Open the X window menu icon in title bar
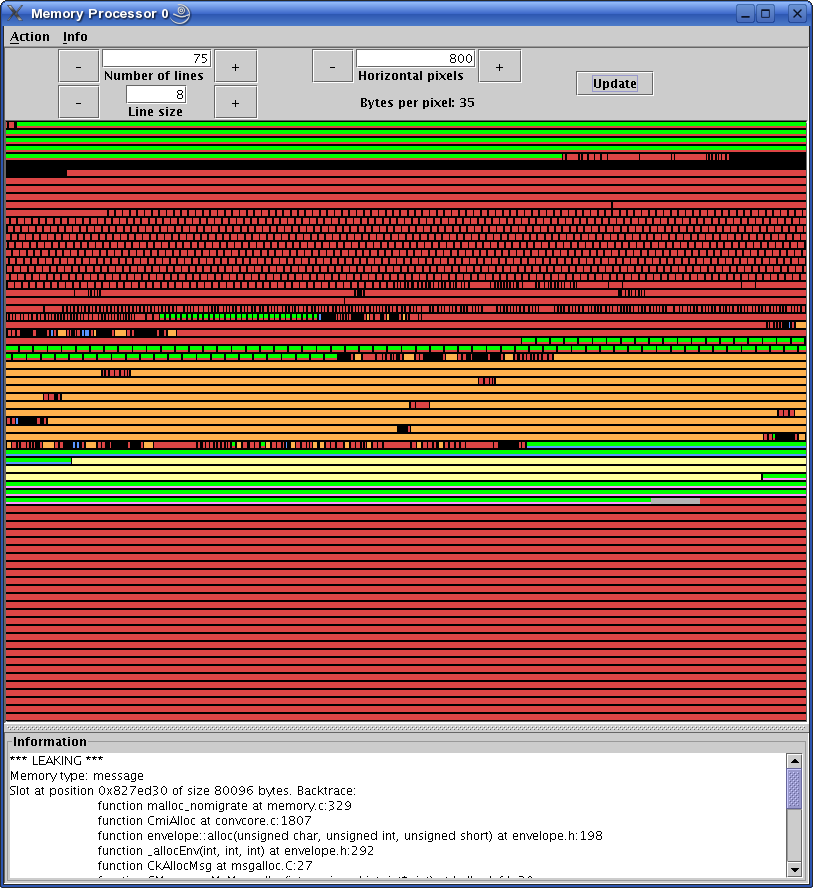 coord(15,13)
